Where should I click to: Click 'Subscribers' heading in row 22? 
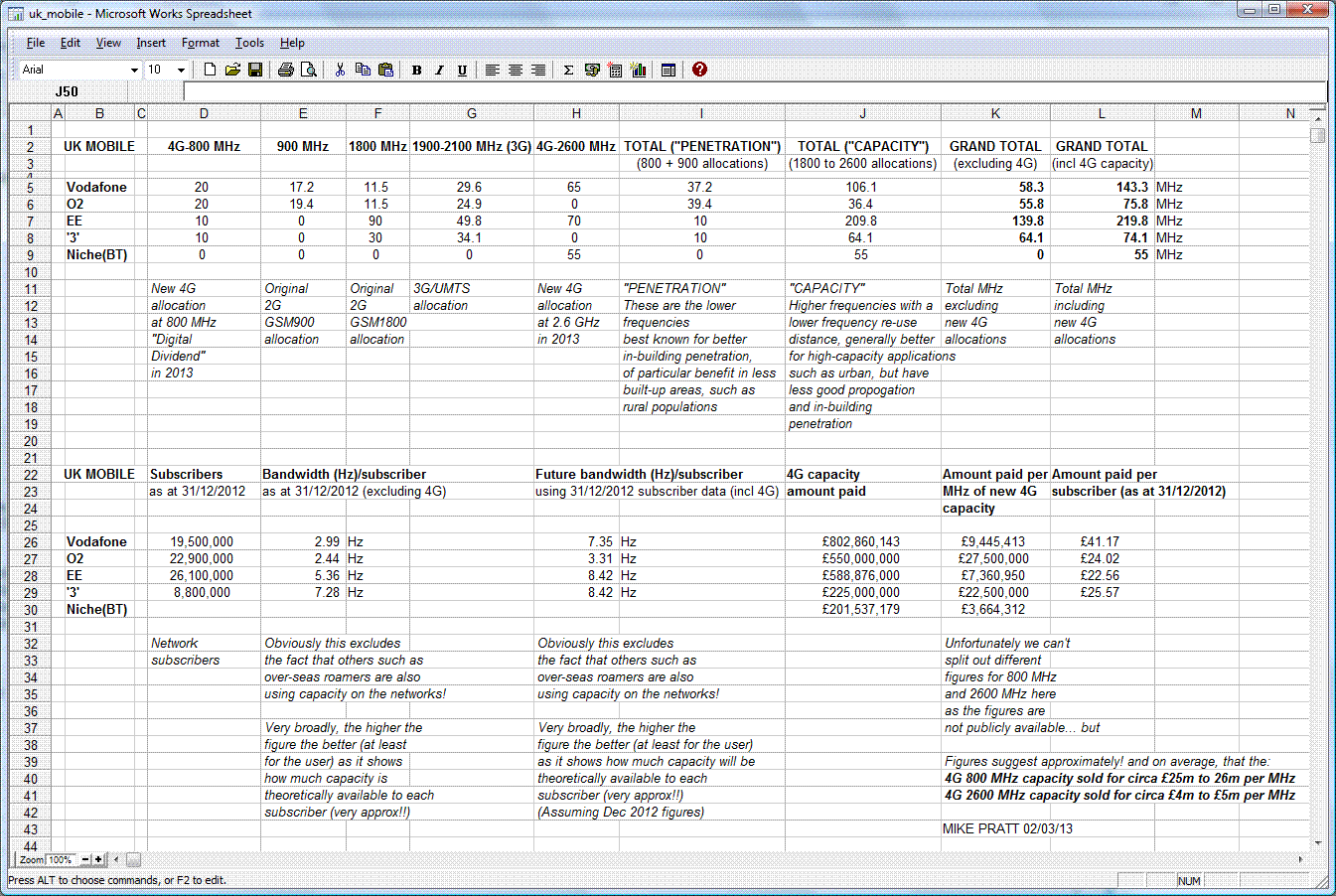pos(187,475)
